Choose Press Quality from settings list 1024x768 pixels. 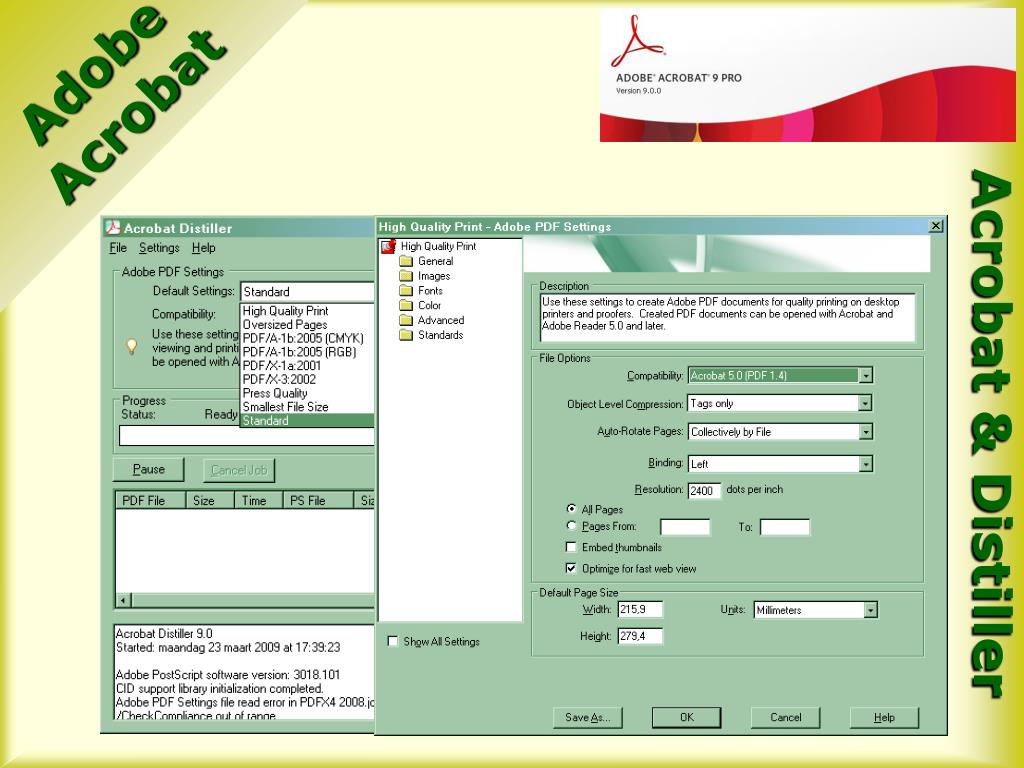(307, 393)
